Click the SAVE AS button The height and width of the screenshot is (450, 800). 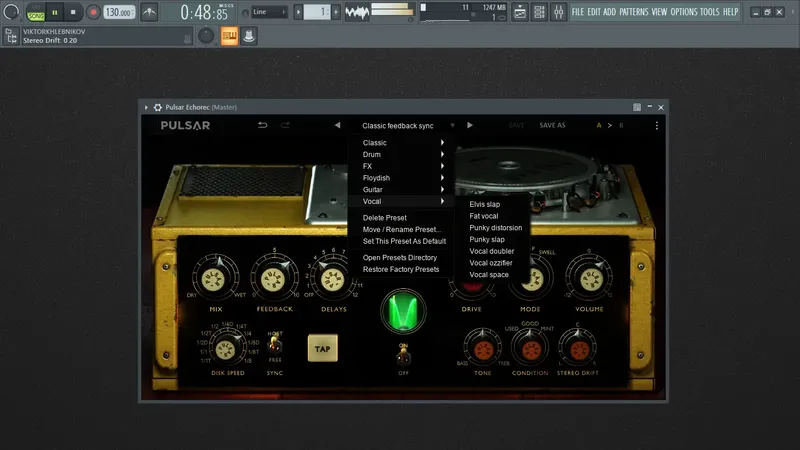[x=553, y=125]
